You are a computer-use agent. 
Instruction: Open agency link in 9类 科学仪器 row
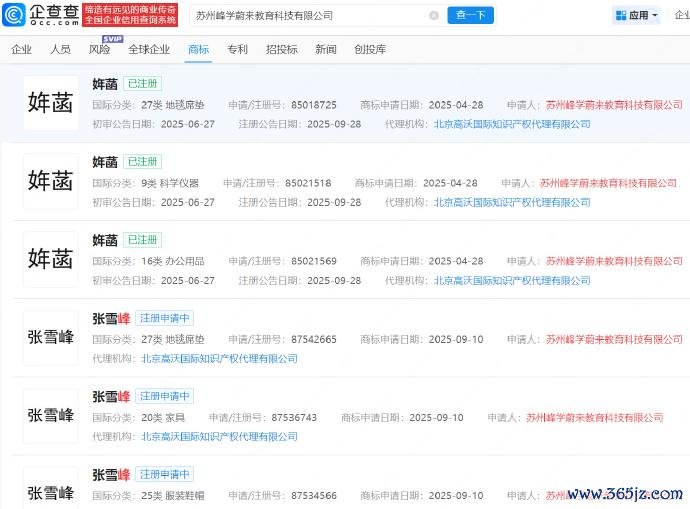(512, 202)
